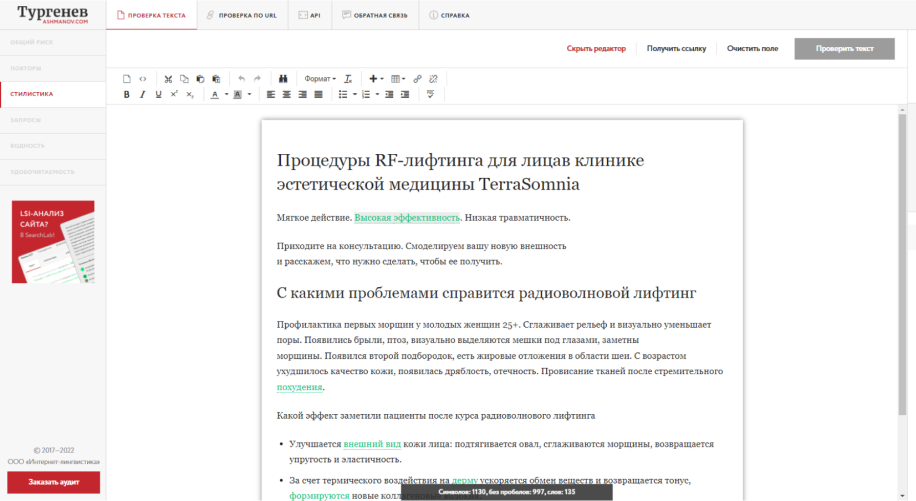Open the text color picker arrow
This screenshot has width=916, height=501.
pos(226,94)
